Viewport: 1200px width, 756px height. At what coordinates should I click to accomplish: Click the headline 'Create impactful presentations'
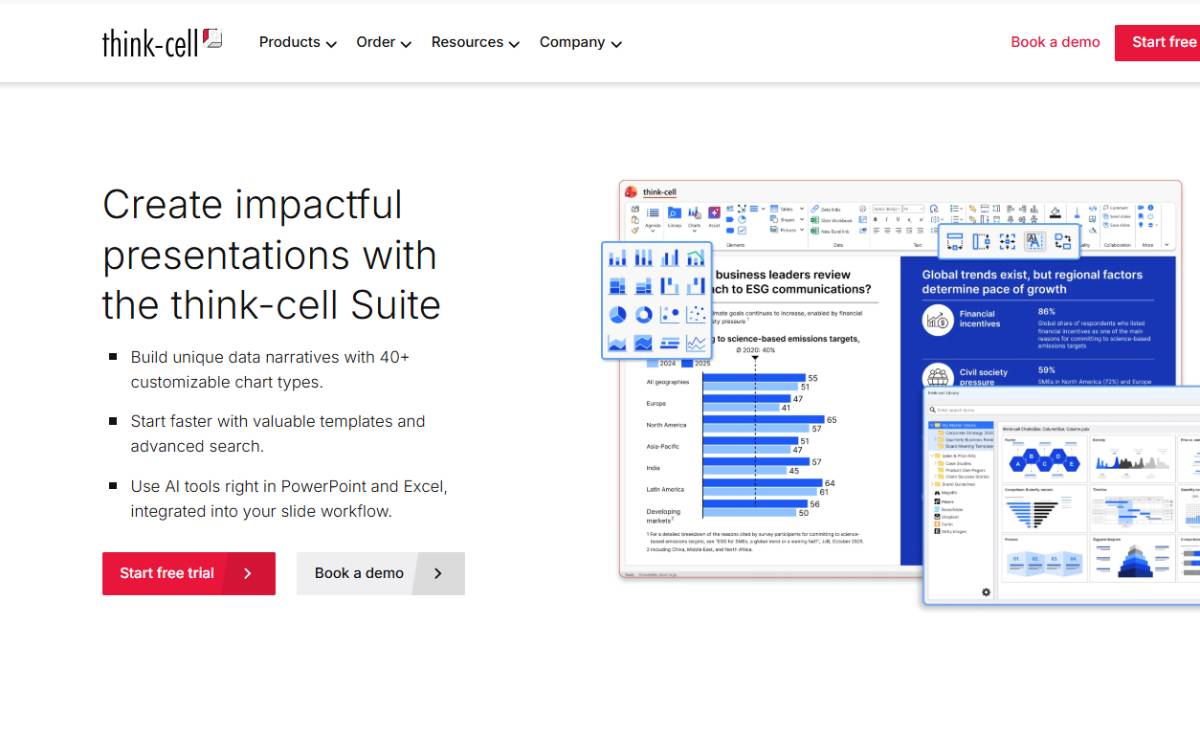271,254
